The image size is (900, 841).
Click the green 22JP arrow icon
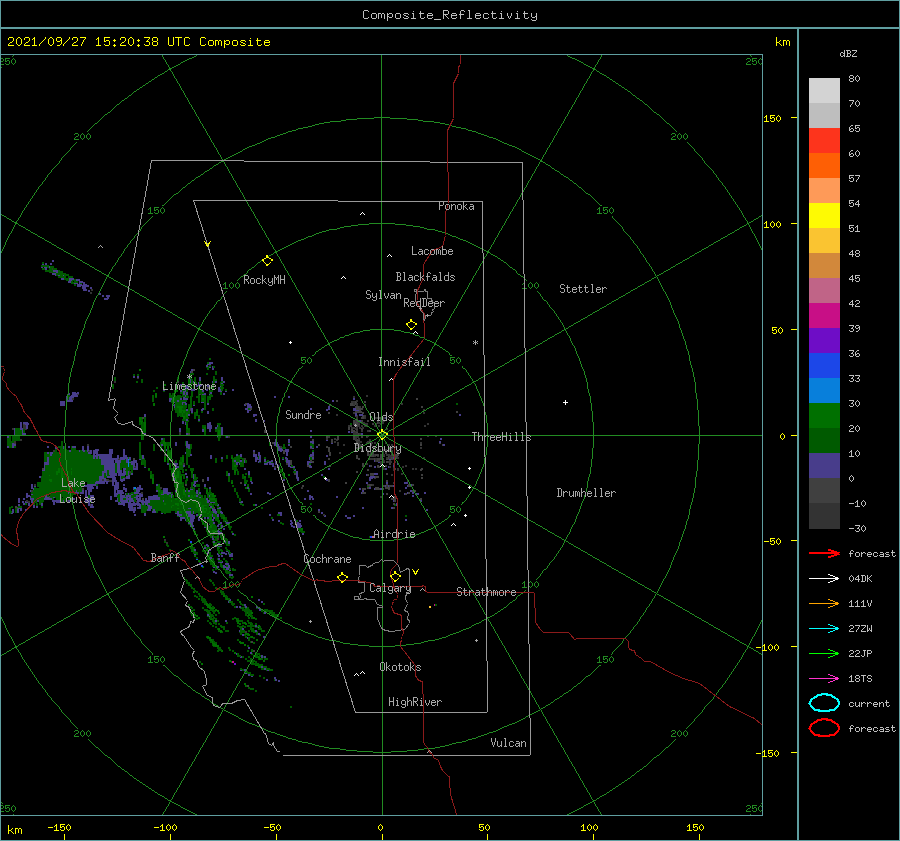[x=824, y=653]
